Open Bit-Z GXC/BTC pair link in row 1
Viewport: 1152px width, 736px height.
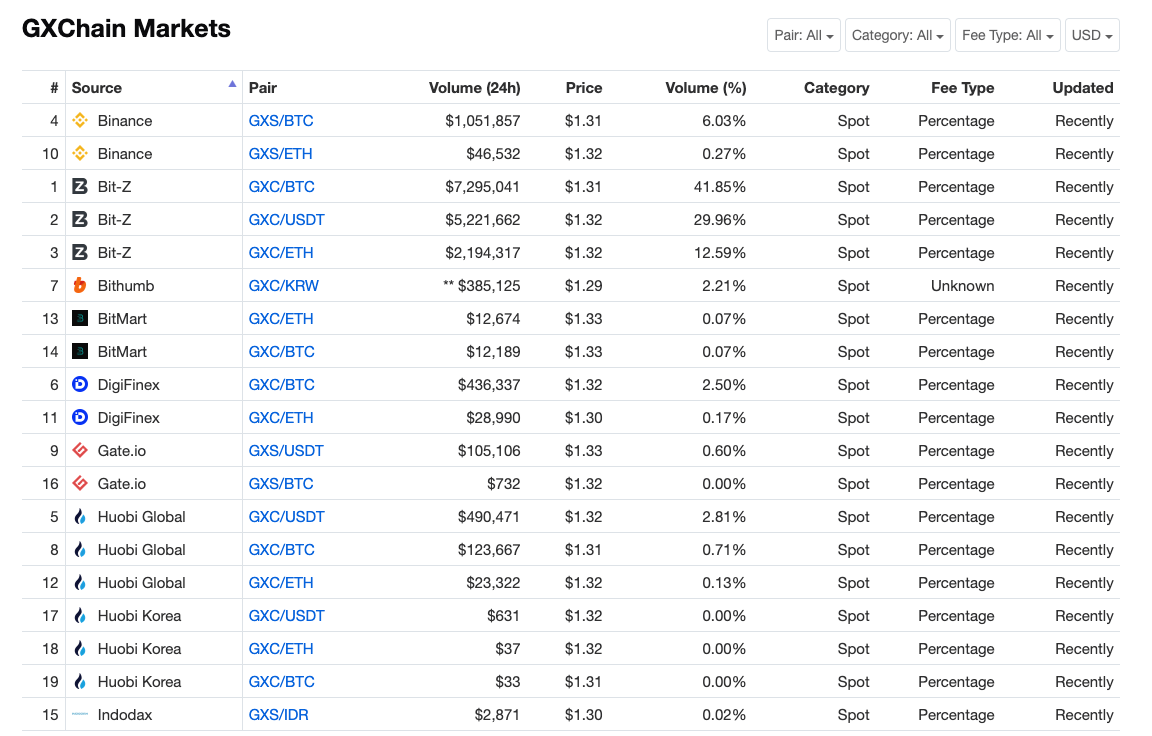[x=281, y=187]
